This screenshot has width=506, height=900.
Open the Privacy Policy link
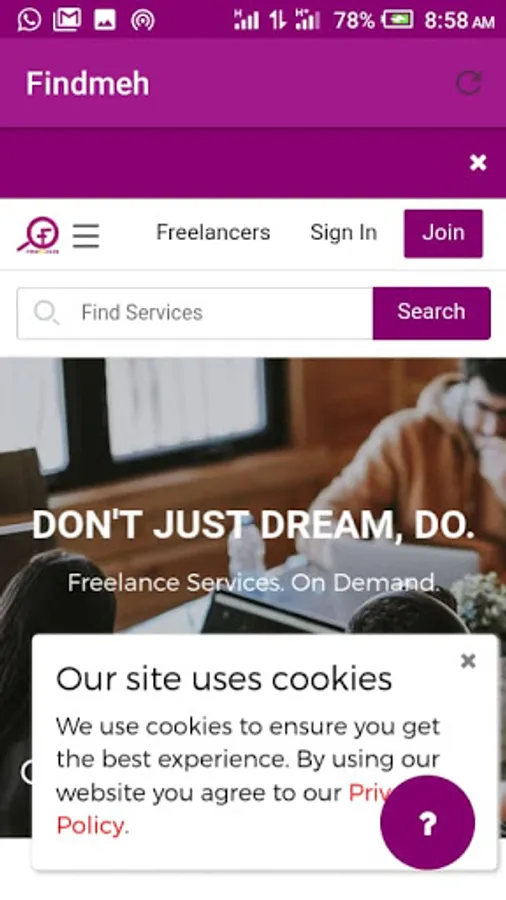[x=91, y=826]
